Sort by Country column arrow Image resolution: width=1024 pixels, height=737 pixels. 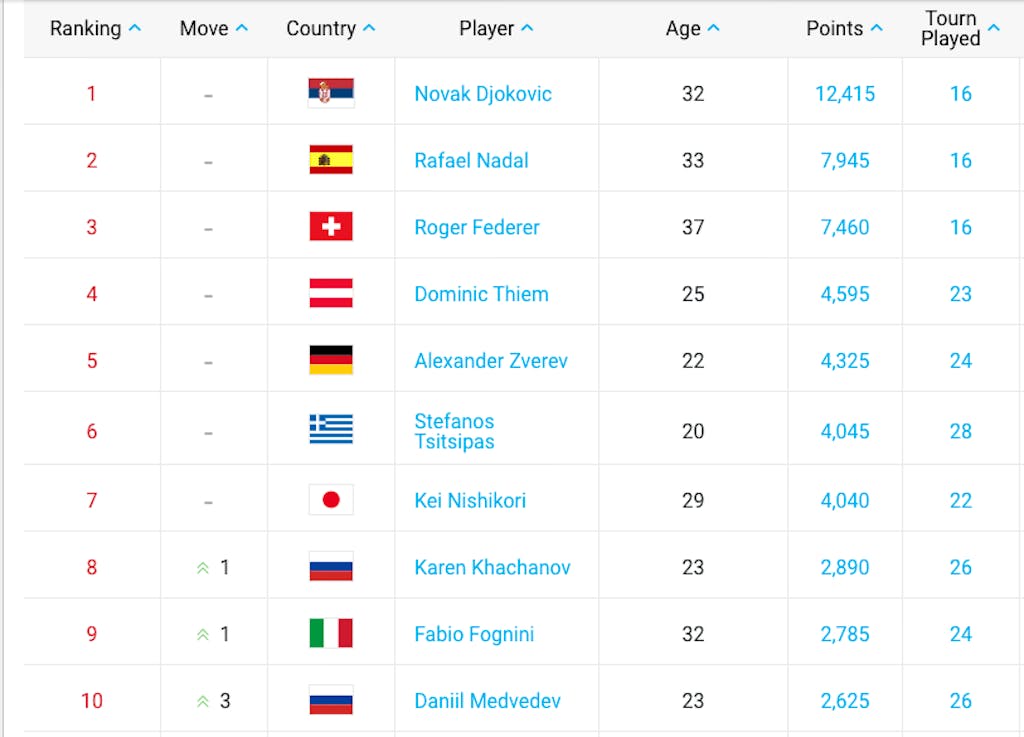pos(369,28)
